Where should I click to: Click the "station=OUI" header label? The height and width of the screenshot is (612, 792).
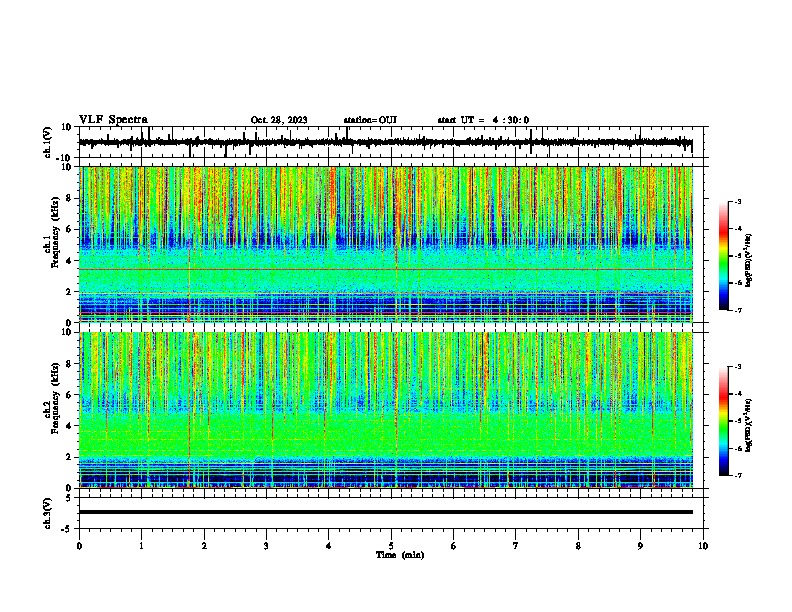tap(370, 120)
